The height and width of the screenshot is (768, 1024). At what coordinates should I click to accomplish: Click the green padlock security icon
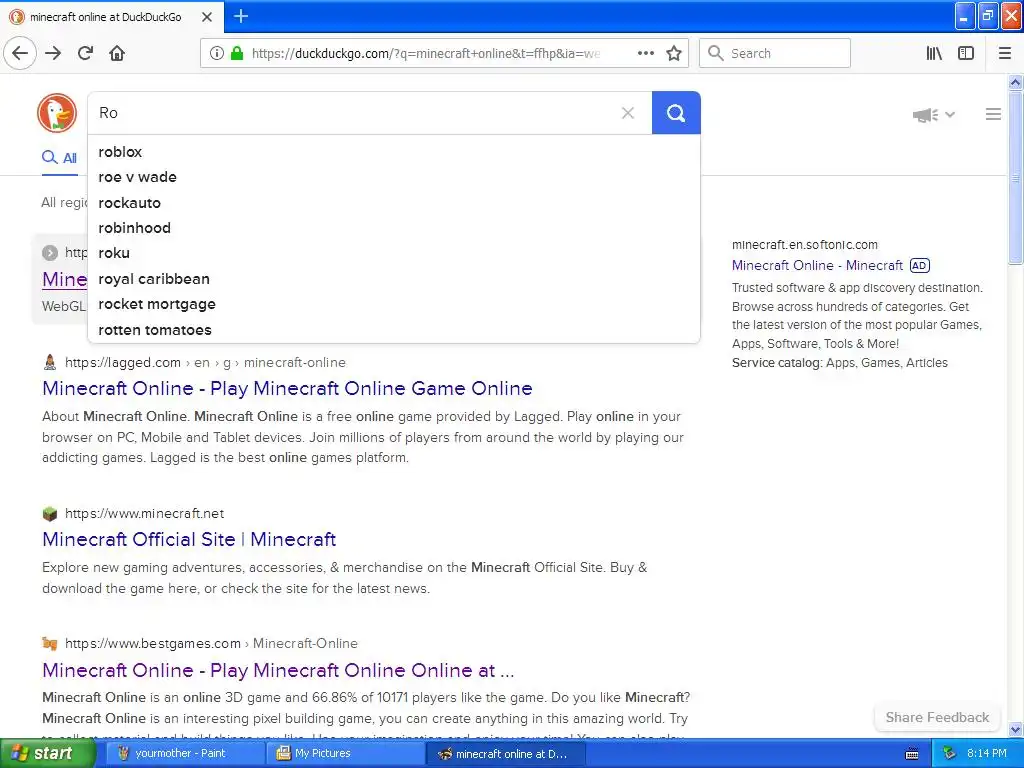click(237, 53)
